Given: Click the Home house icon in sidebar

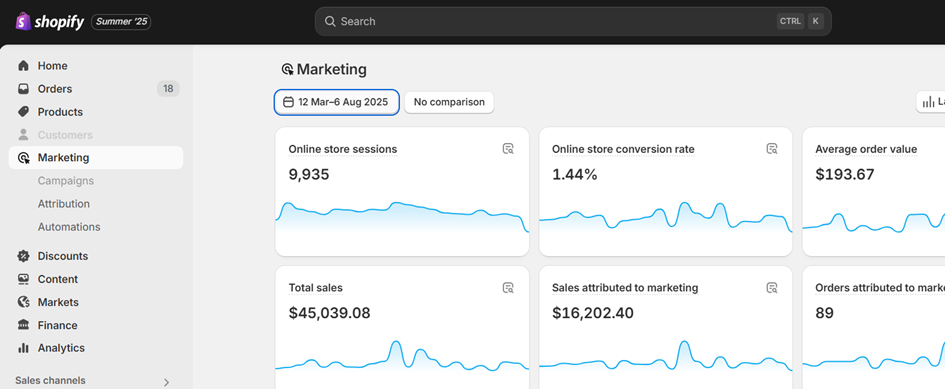Looking at the screenshot, I should coord(24,66).
